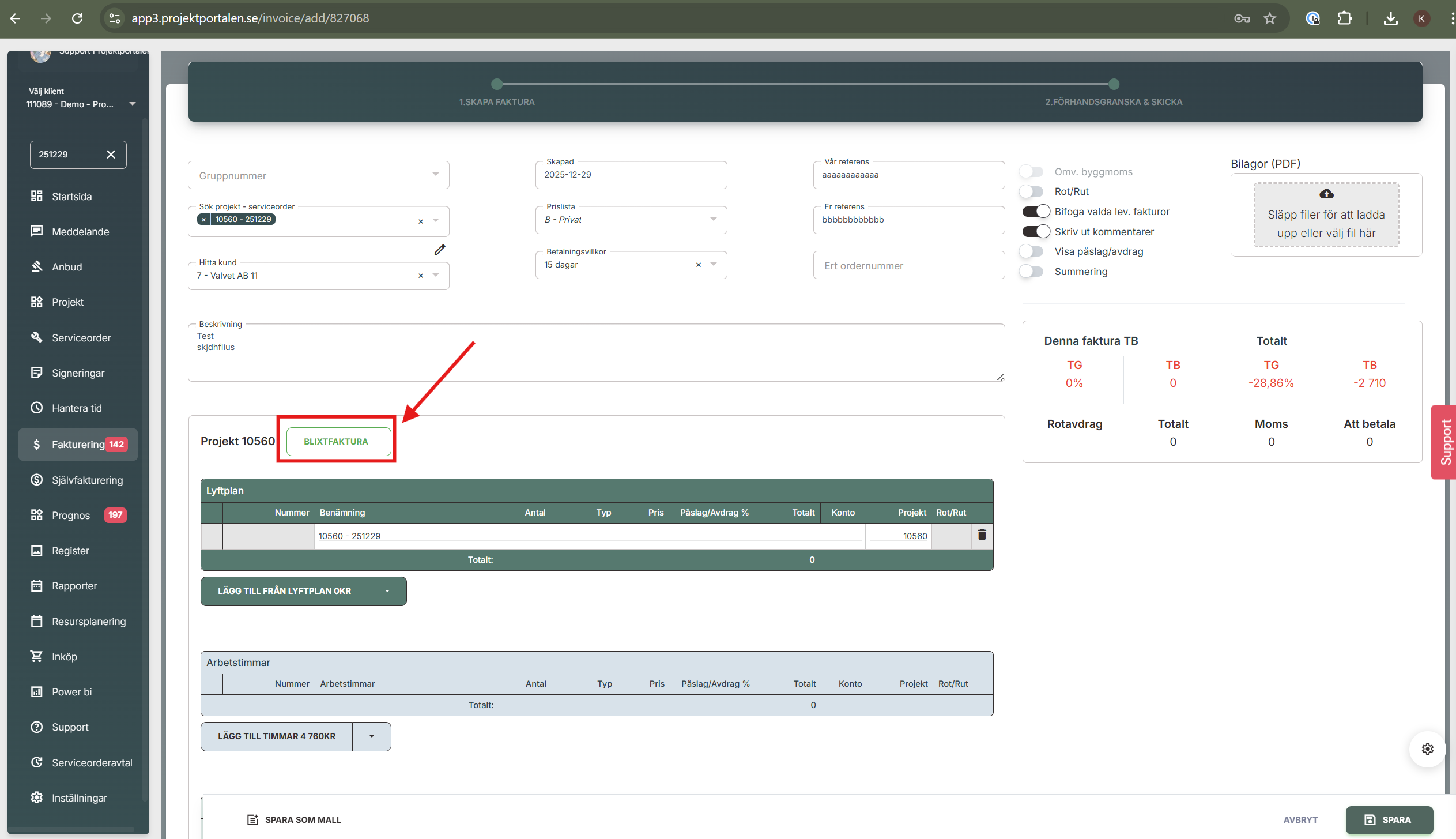Delete the Lyftplan row with trash icon
The image size is (1456, 839).
pyautogui.click(x=982, y=535)
